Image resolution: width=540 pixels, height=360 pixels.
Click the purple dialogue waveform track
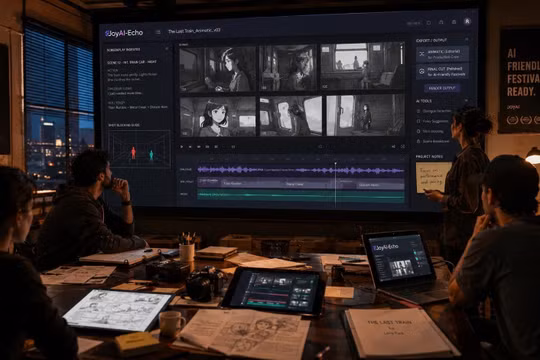[301, 170]
